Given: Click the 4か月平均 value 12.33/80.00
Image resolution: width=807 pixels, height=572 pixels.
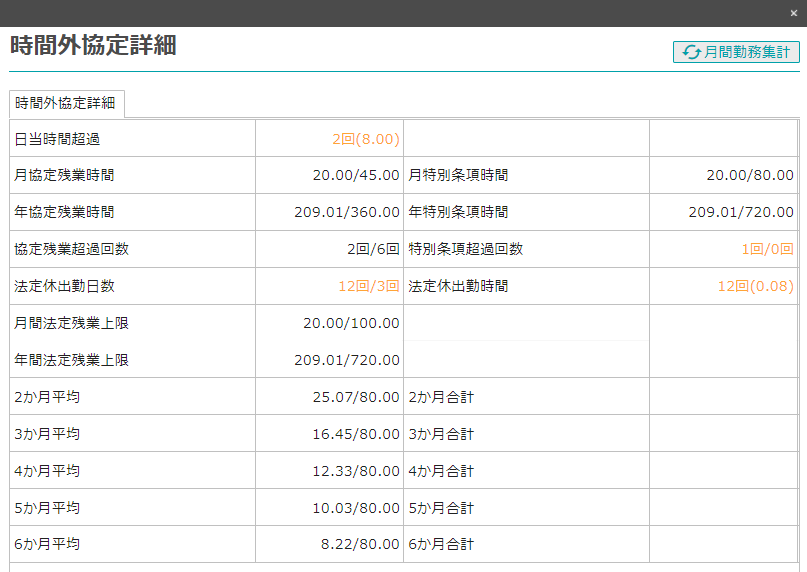Looking at the screenshot, I should click(355, 471).
